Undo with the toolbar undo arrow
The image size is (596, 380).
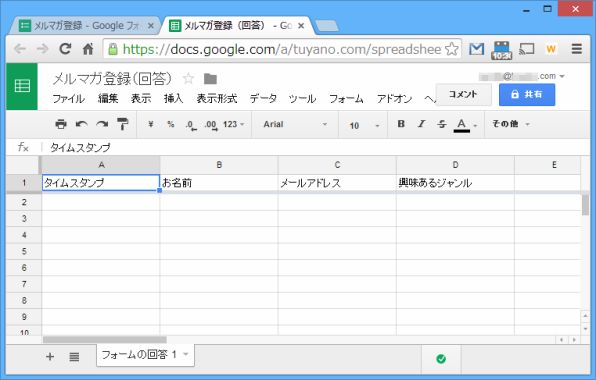tap(81, 124)
